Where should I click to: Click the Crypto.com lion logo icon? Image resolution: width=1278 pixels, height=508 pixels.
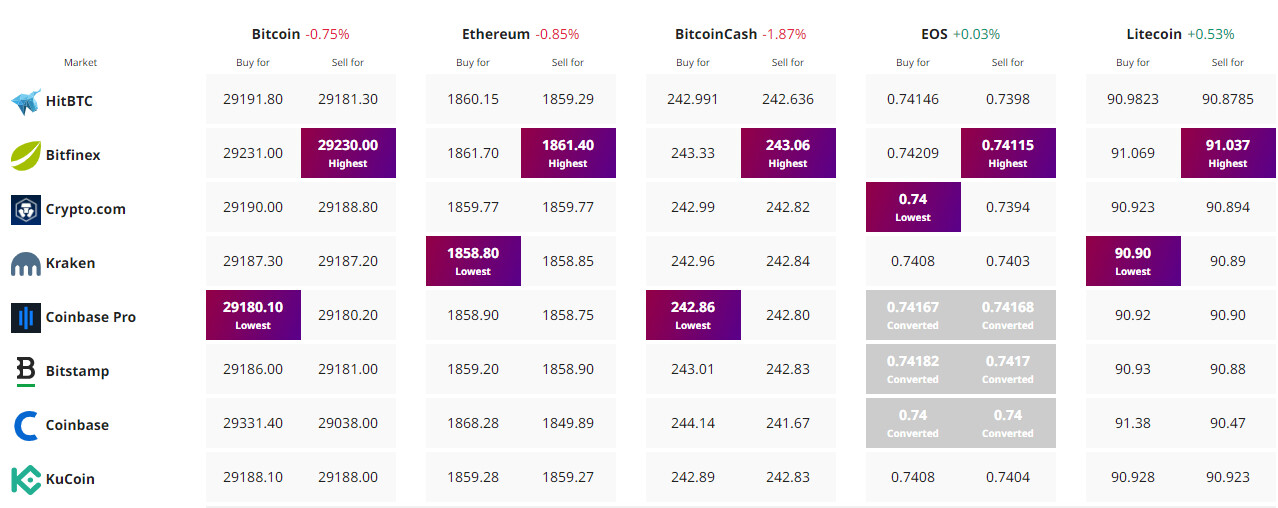[25, 209]
